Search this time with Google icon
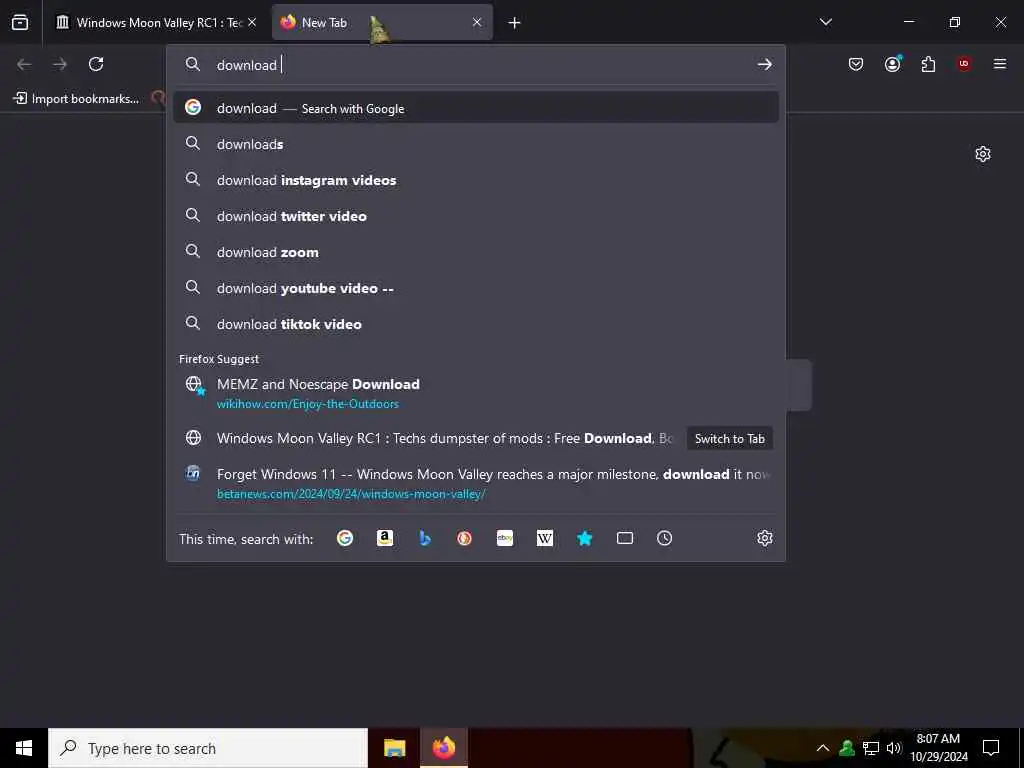 click(x=345, y=538)
